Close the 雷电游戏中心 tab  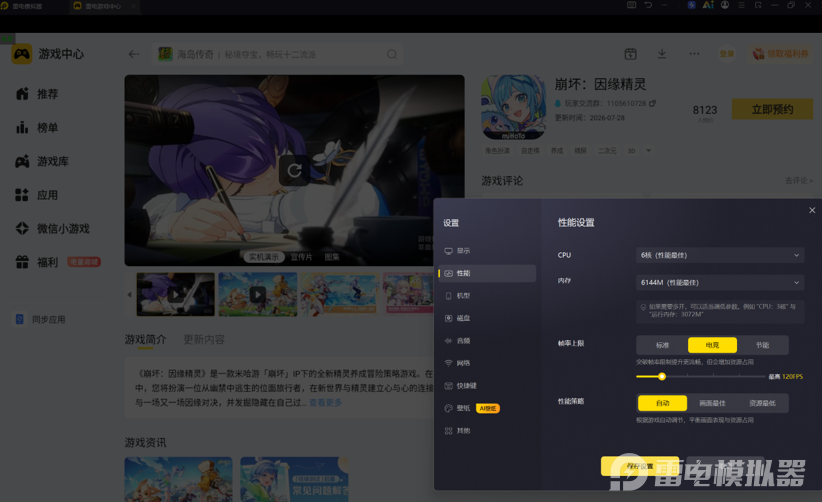133,6
